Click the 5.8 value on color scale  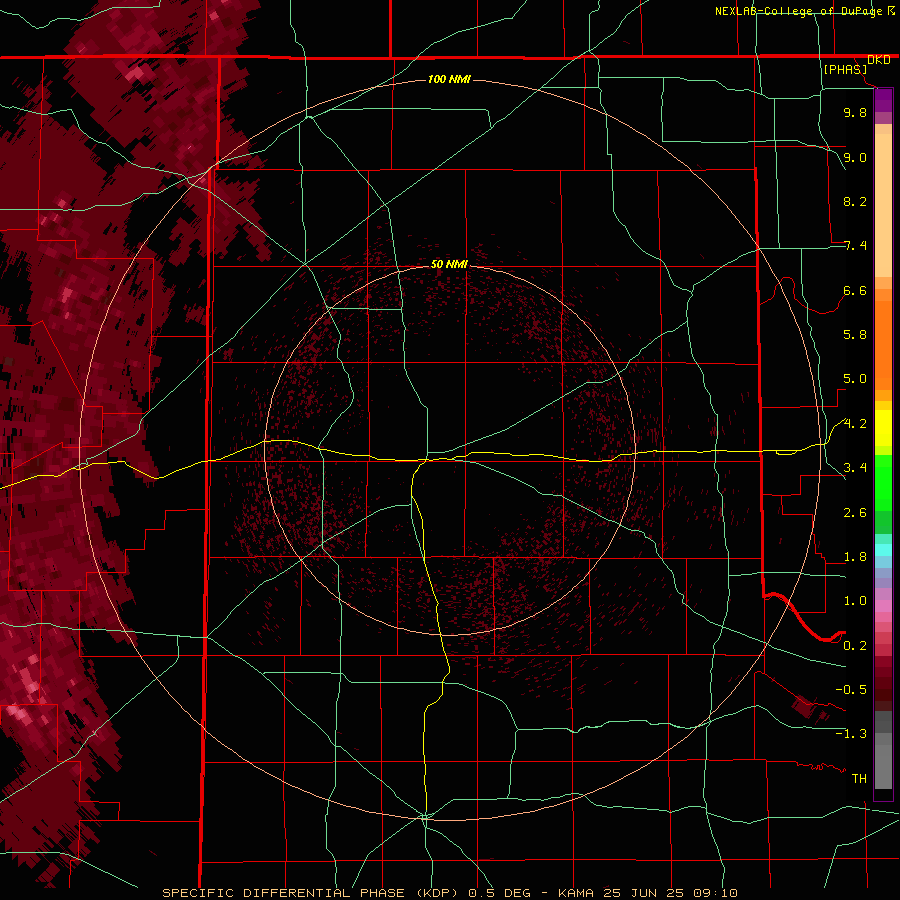click(855, 335)
